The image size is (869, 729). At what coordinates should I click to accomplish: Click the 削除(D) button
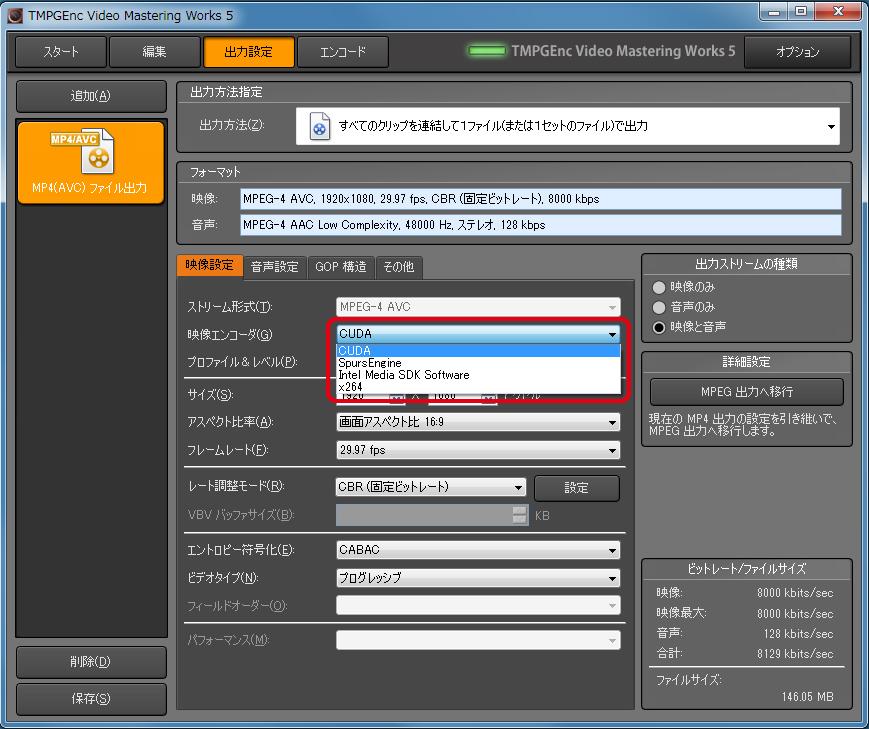[x=91, y=661]
